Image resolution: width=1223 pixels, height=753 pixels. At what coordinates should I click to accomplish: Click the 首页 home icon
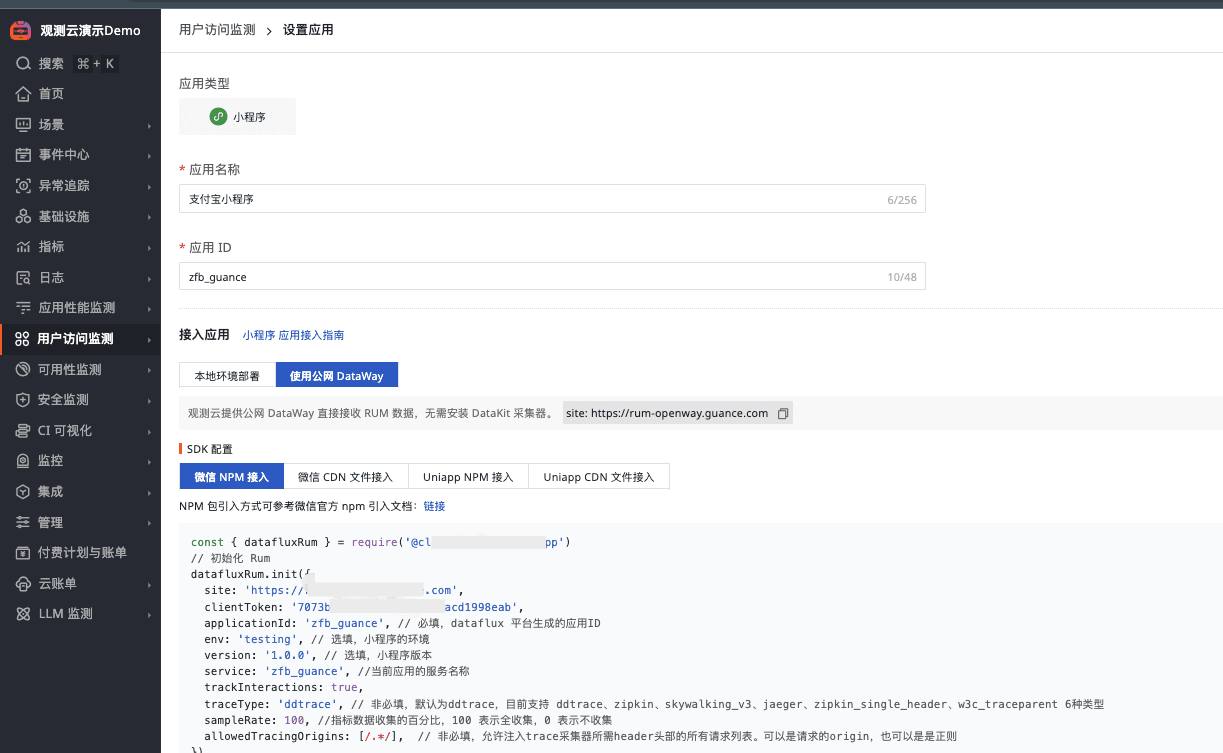23,94
